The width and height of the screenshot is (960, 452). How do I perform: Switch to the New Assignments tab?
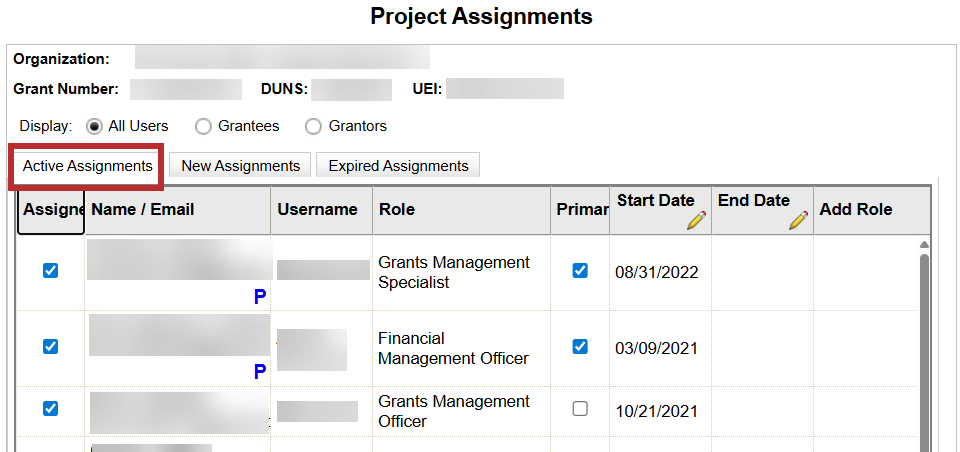pyautogui.click(x=240, y=166)
